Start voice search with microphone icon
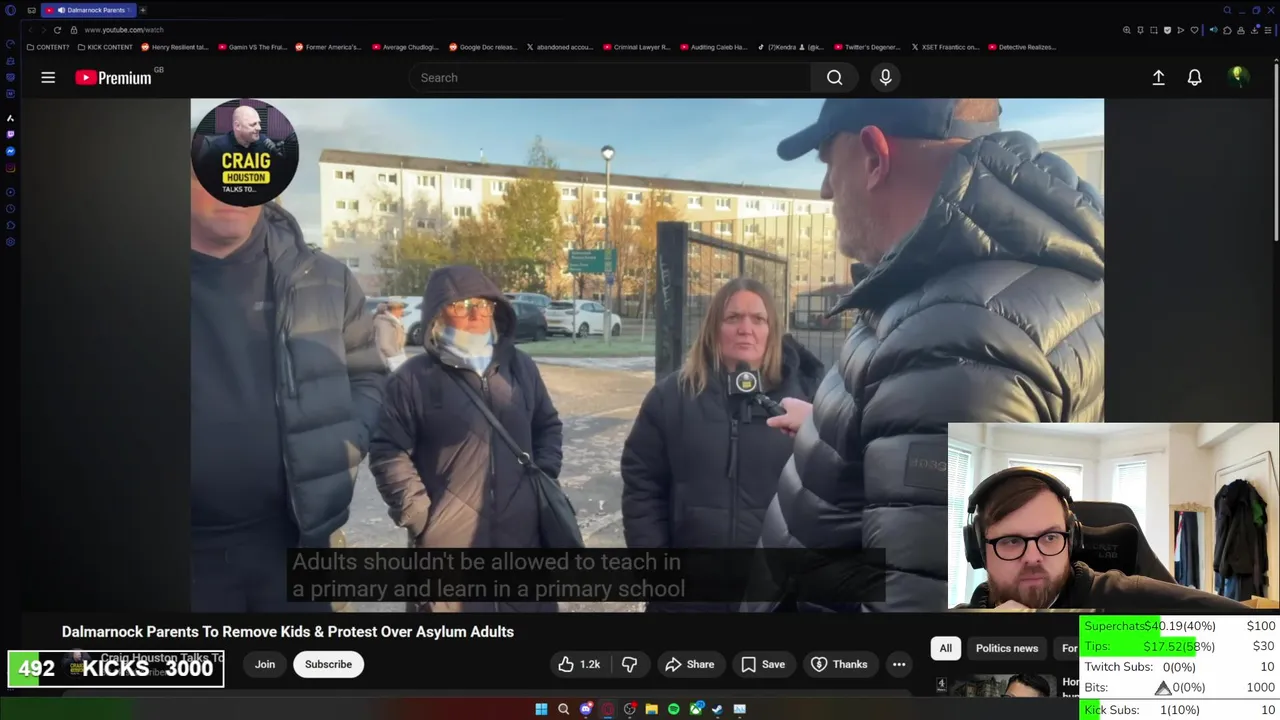The width and height of the screenshot is (1280, 720). (x=885, y=77)
